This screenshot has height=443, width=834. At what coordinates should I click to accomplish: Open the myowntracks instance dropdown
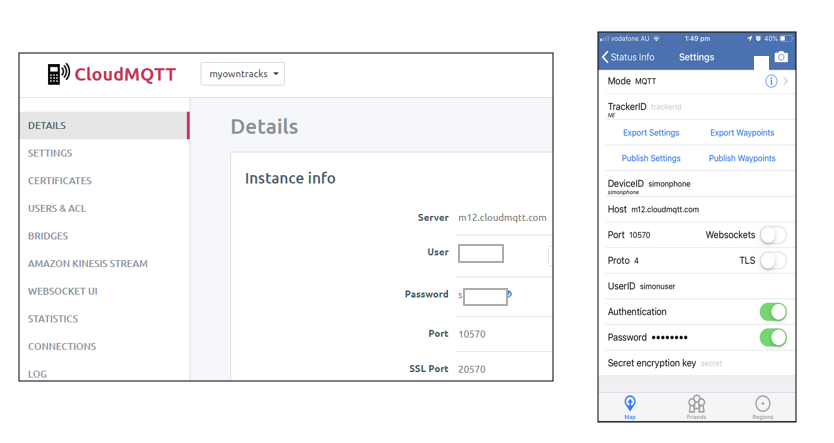click(x=243, y=74)
